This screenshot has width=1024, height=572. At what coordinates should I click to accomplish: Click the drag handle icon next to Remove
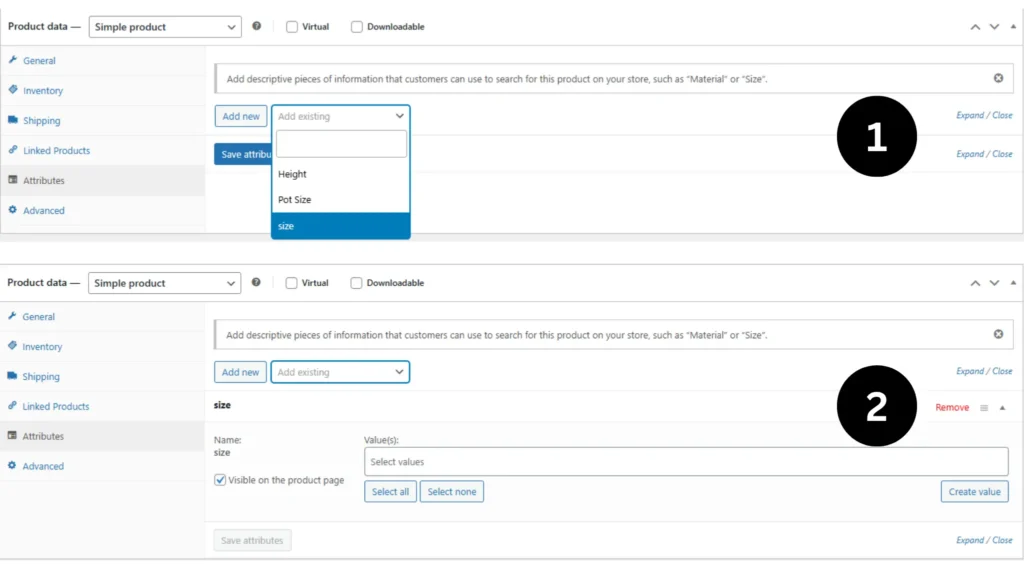[984, 408]
